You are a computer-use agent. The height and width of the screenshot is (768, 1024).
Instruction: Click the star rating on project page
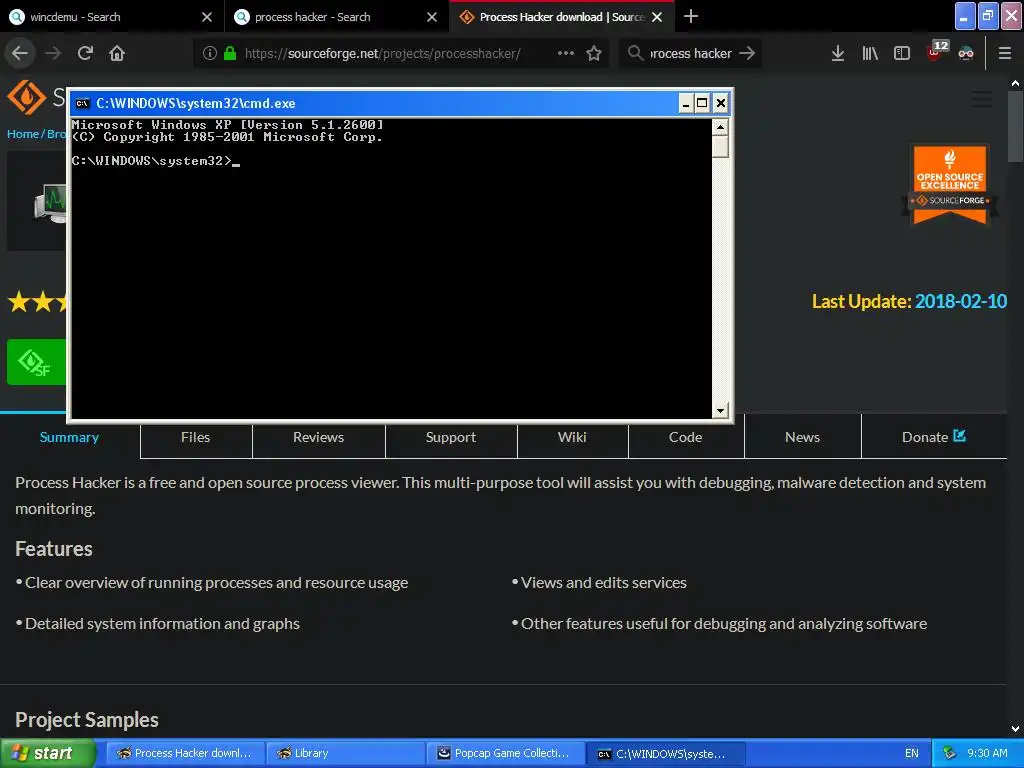[x=37, y=302]
